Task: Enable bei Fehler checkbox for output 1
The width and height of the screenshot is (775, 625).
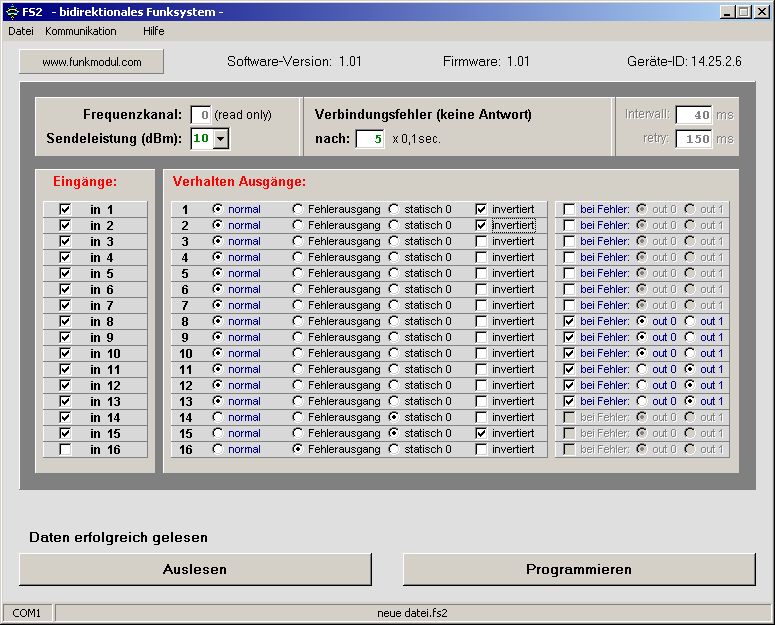Action: (x=569, y=209)
